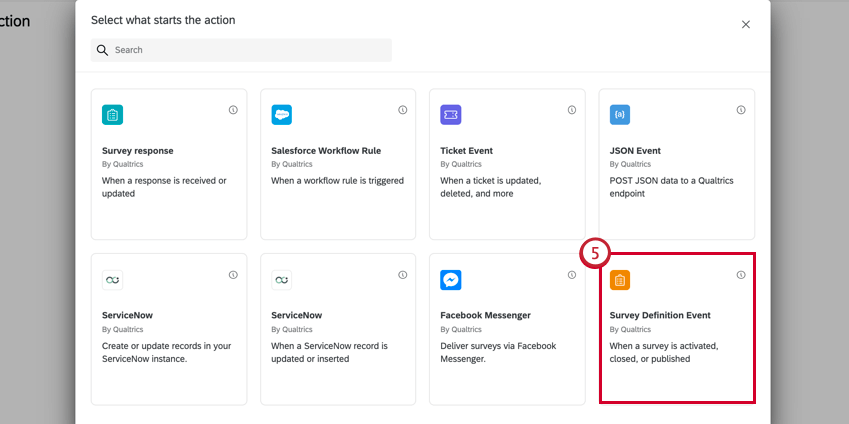Click 'When a survey is activated, closed, or published'
The image size is (849, 424).
(664, 352)
